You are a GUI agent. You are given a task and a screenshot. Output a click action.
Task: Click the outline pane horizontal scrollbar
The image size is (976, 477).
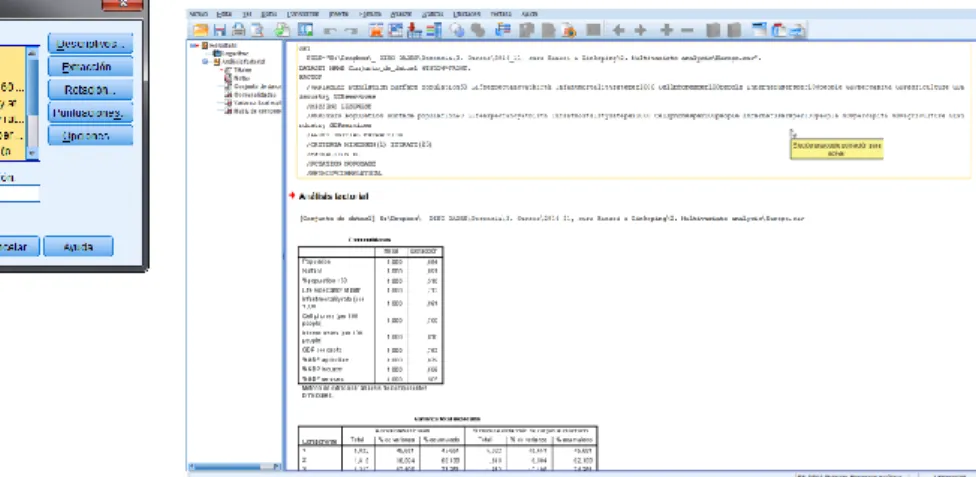tap(234, 466)
